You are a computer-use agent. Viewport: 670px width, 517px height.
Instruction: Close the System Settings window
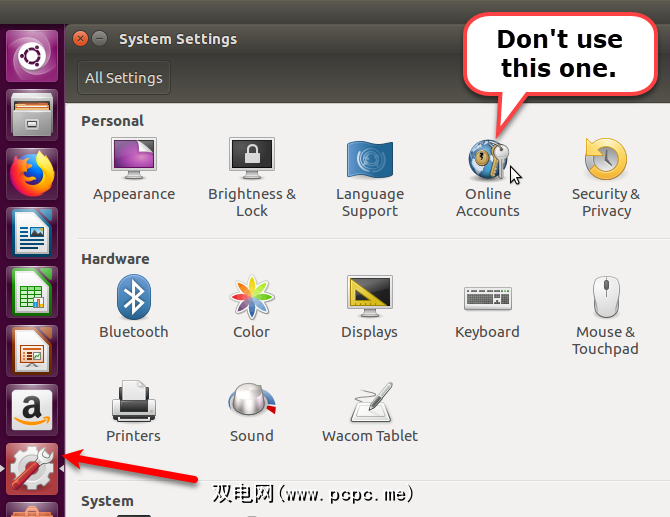click(80, 39)
